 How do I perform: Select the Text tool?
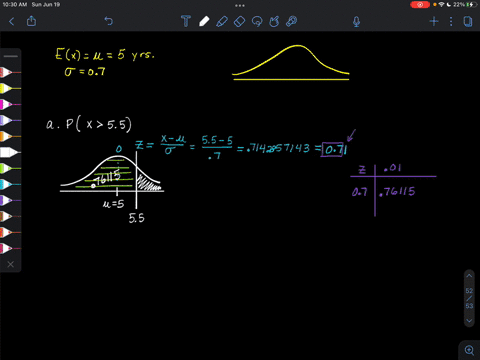click(186, 21)
